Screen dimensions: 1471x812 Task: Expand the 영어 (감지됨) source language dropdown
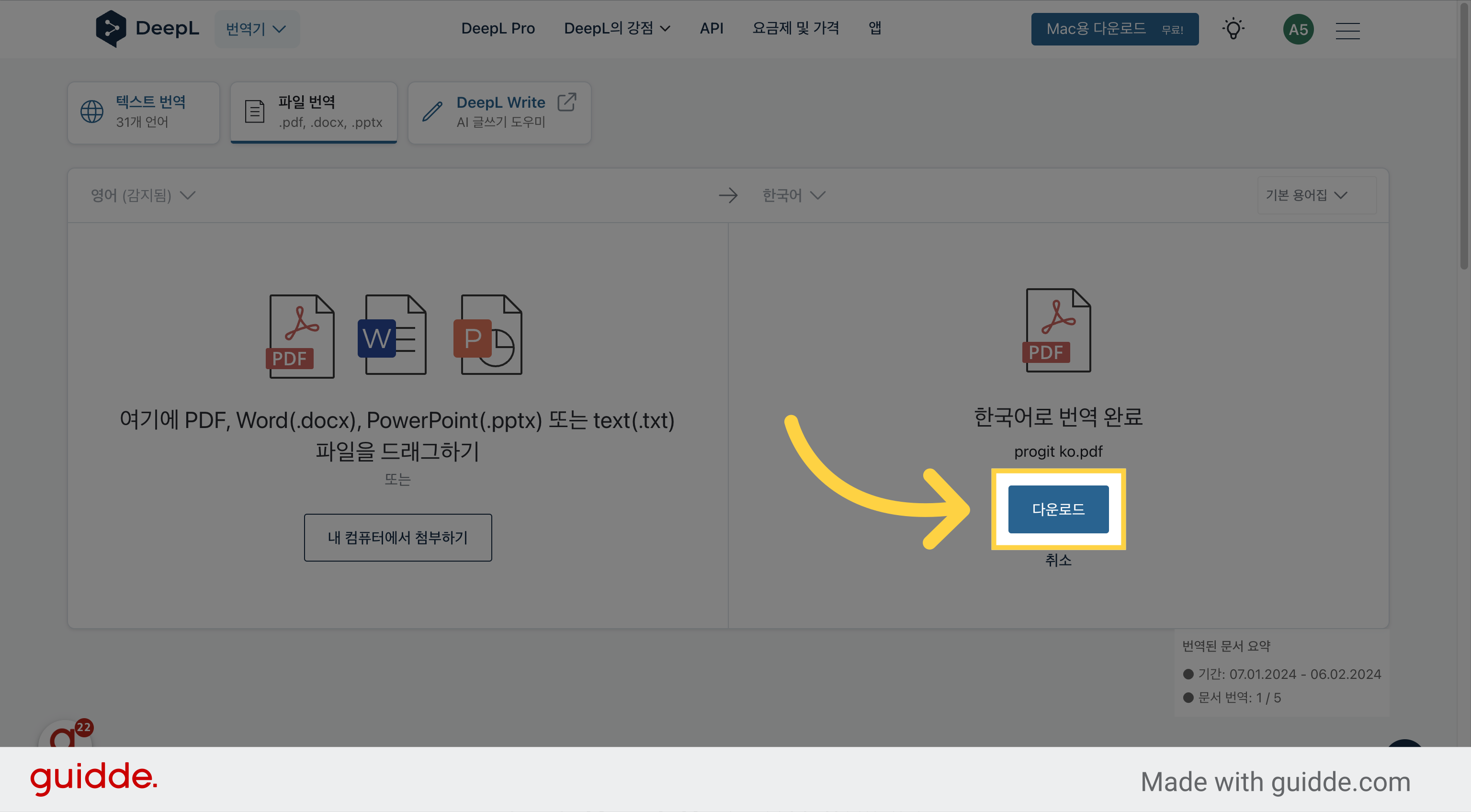click(143, 195)
